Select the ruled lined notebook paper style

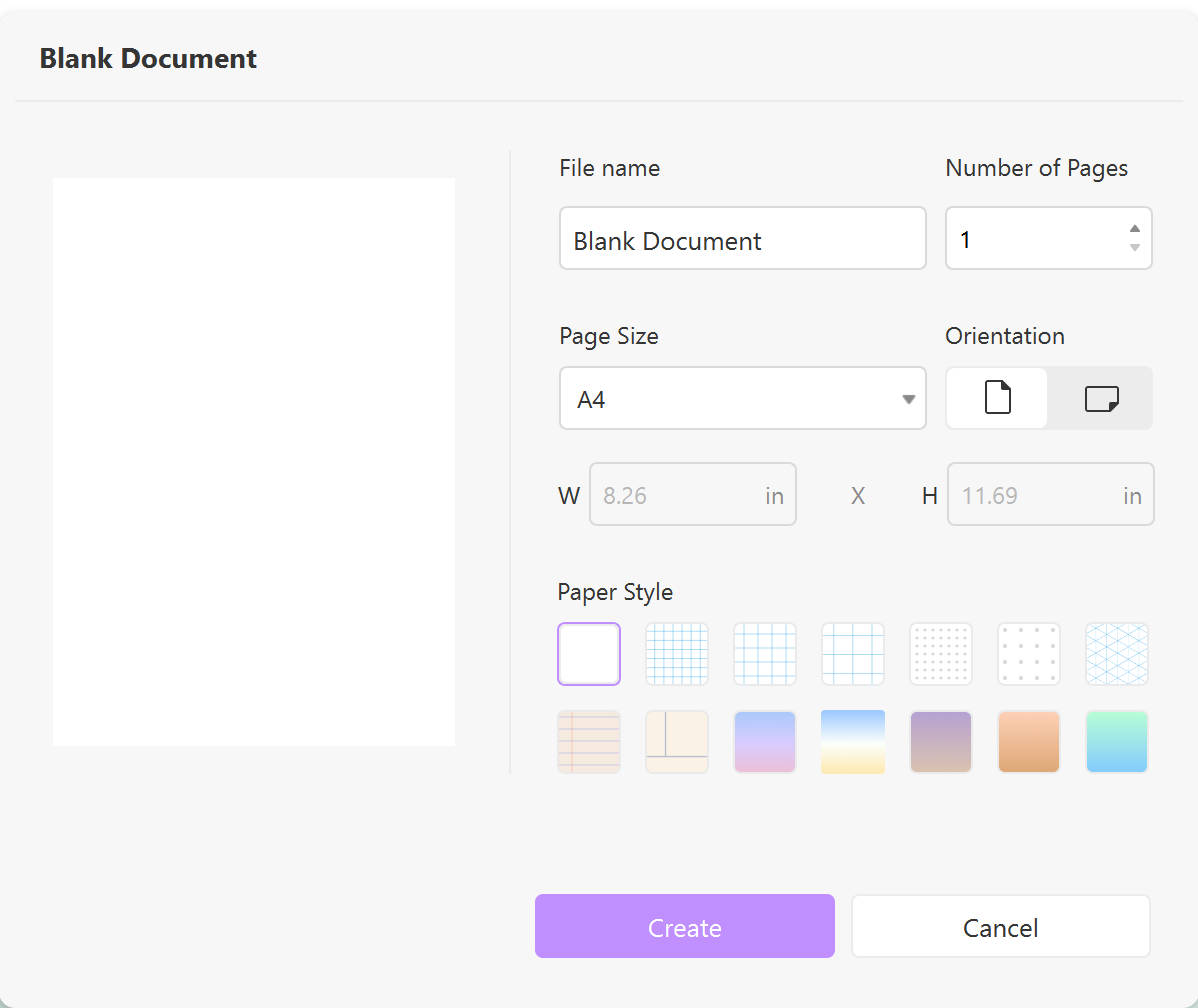click(x=589, y=742)
